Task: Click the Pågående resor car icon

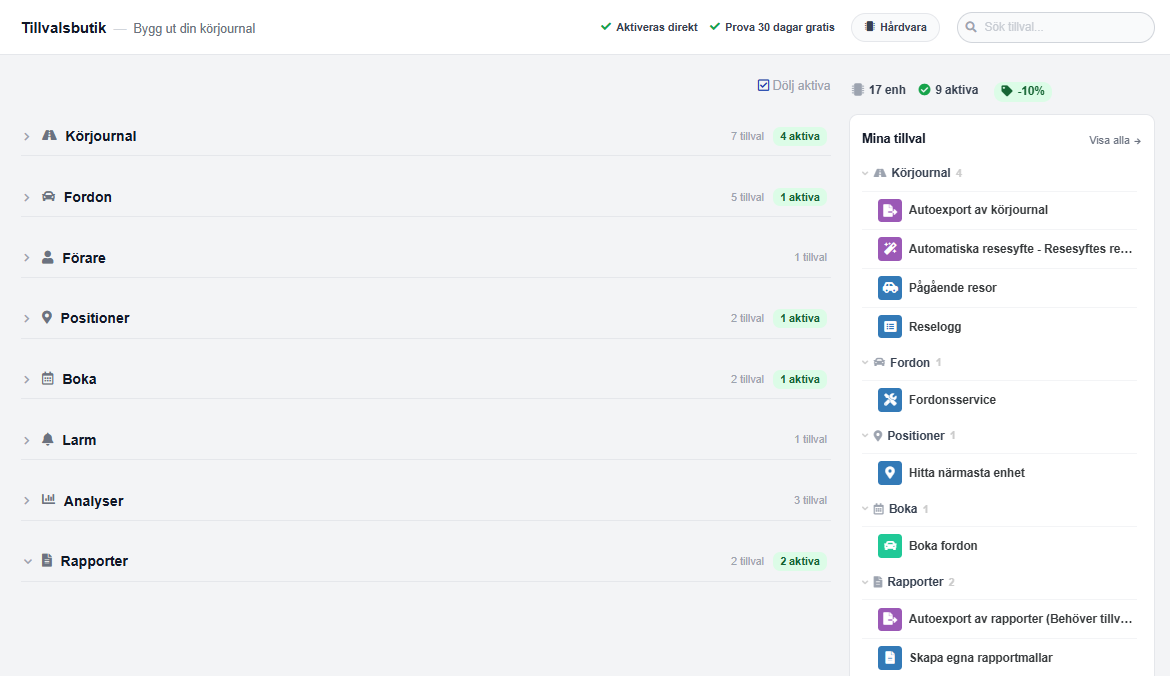Action: point(889,288)
